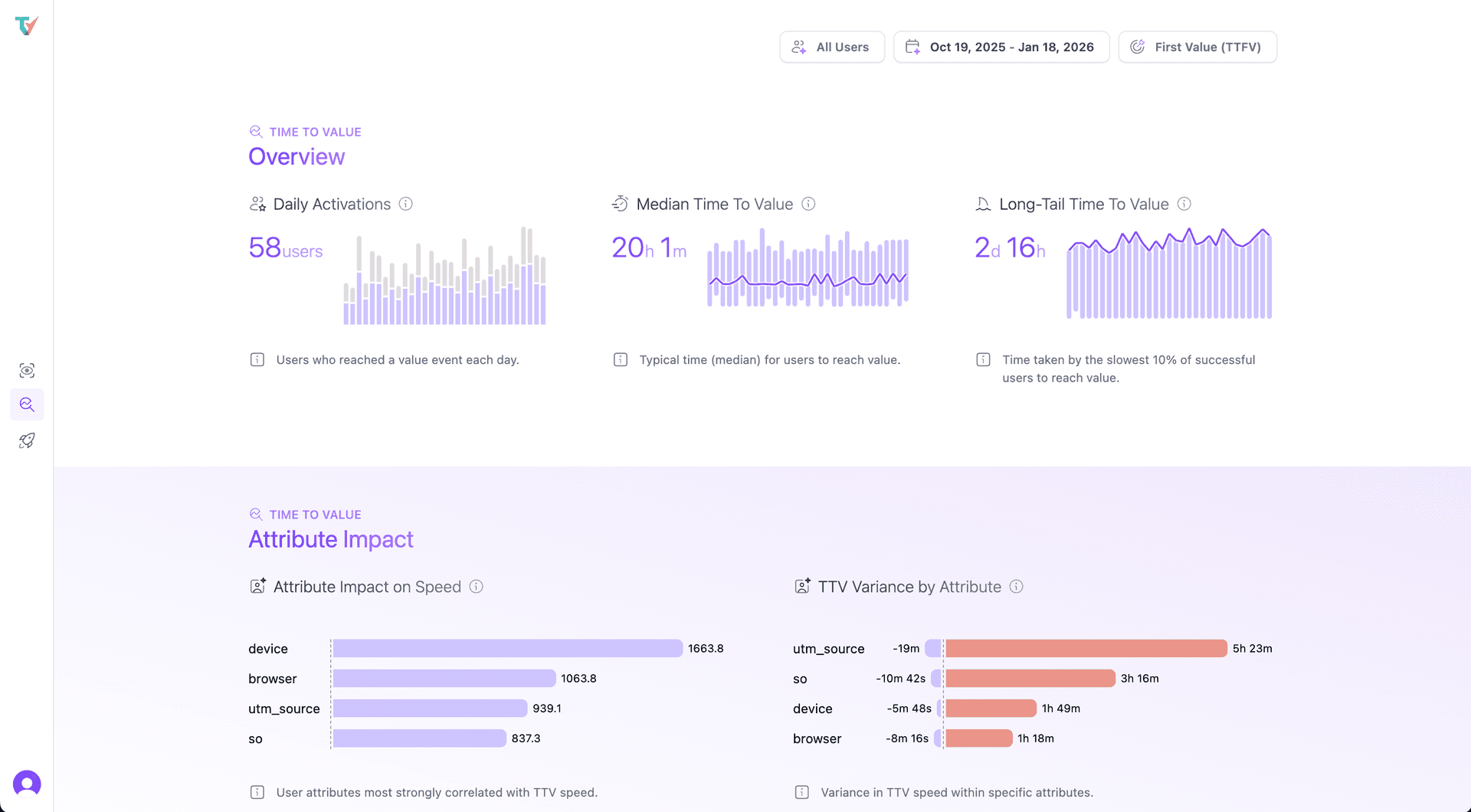Click the Median Time To Value chart
1471x812 pixels.
pyautogui.click(x=808, y=268)
